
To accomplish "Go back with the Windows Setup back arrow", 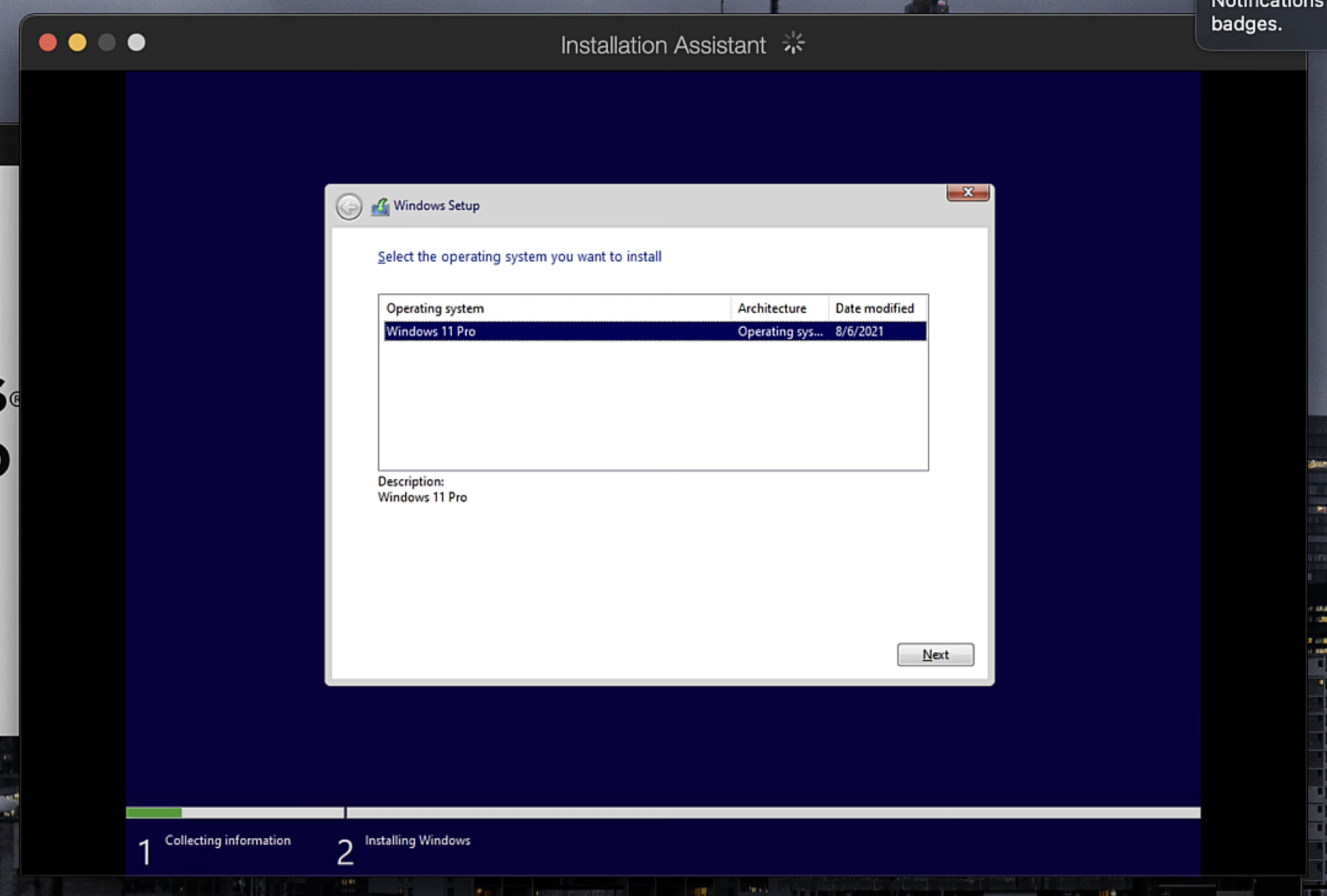I will coord(349,206).
